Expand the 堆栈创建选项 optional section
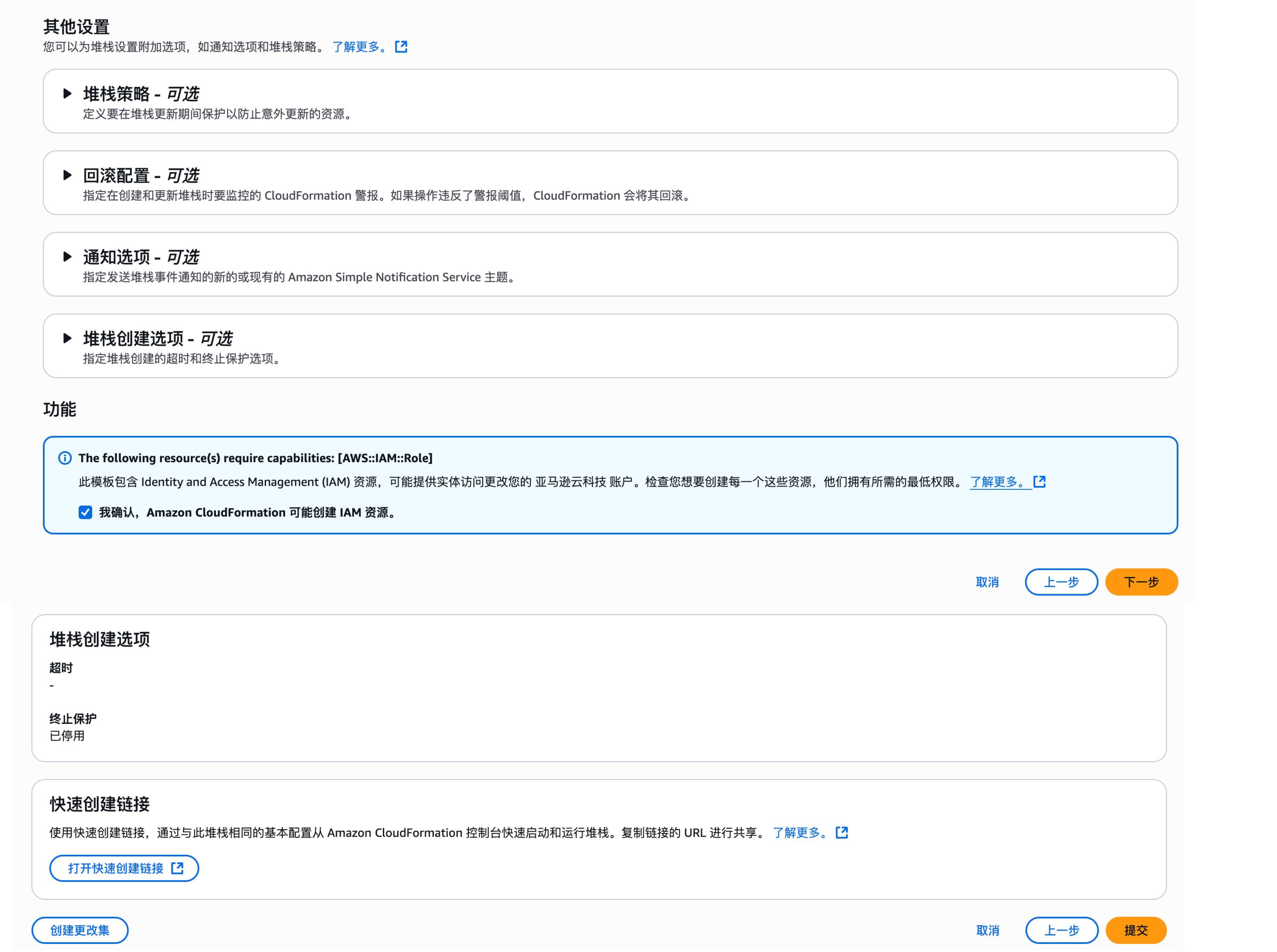This screenshot has height=952, width=1277. point(68,338)
